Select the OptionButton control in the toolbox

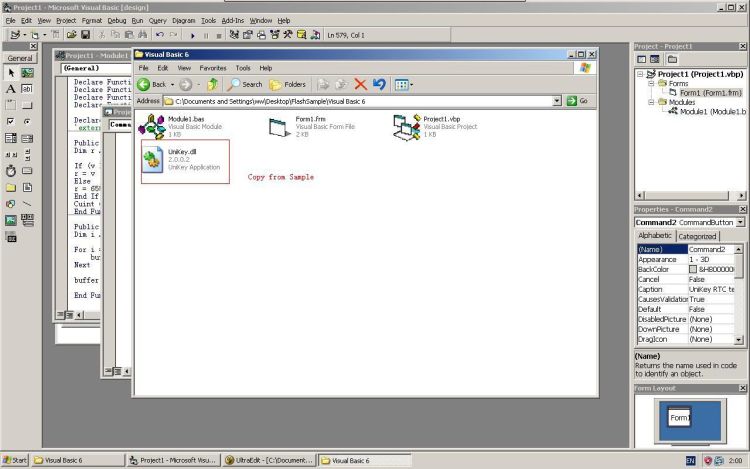(x=27, y=121)
